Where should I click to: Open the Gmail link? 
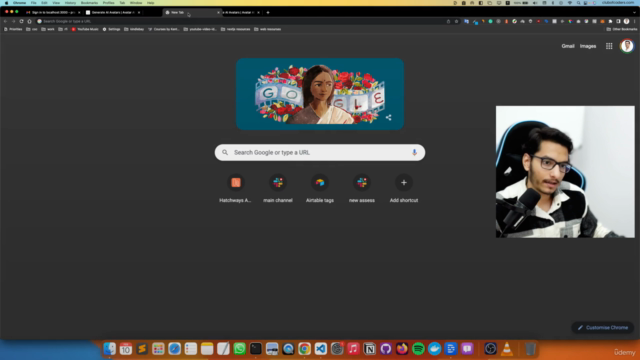tap(568, 46)
